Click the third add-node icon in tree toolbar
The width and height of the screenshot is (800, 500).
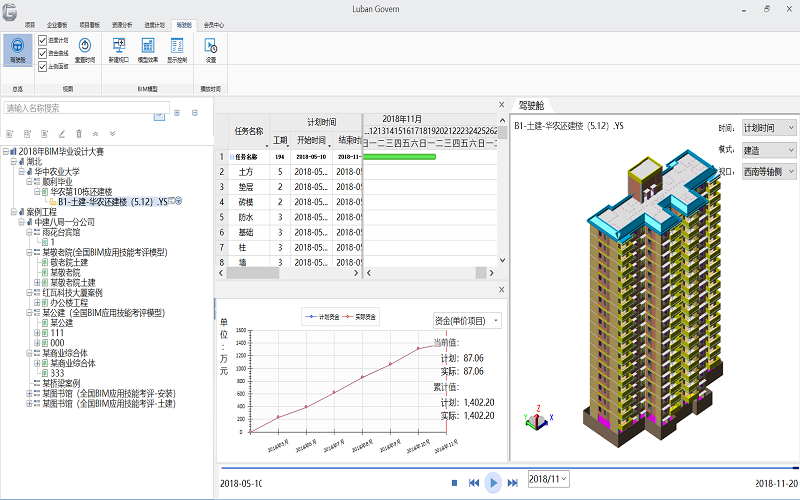44,134
